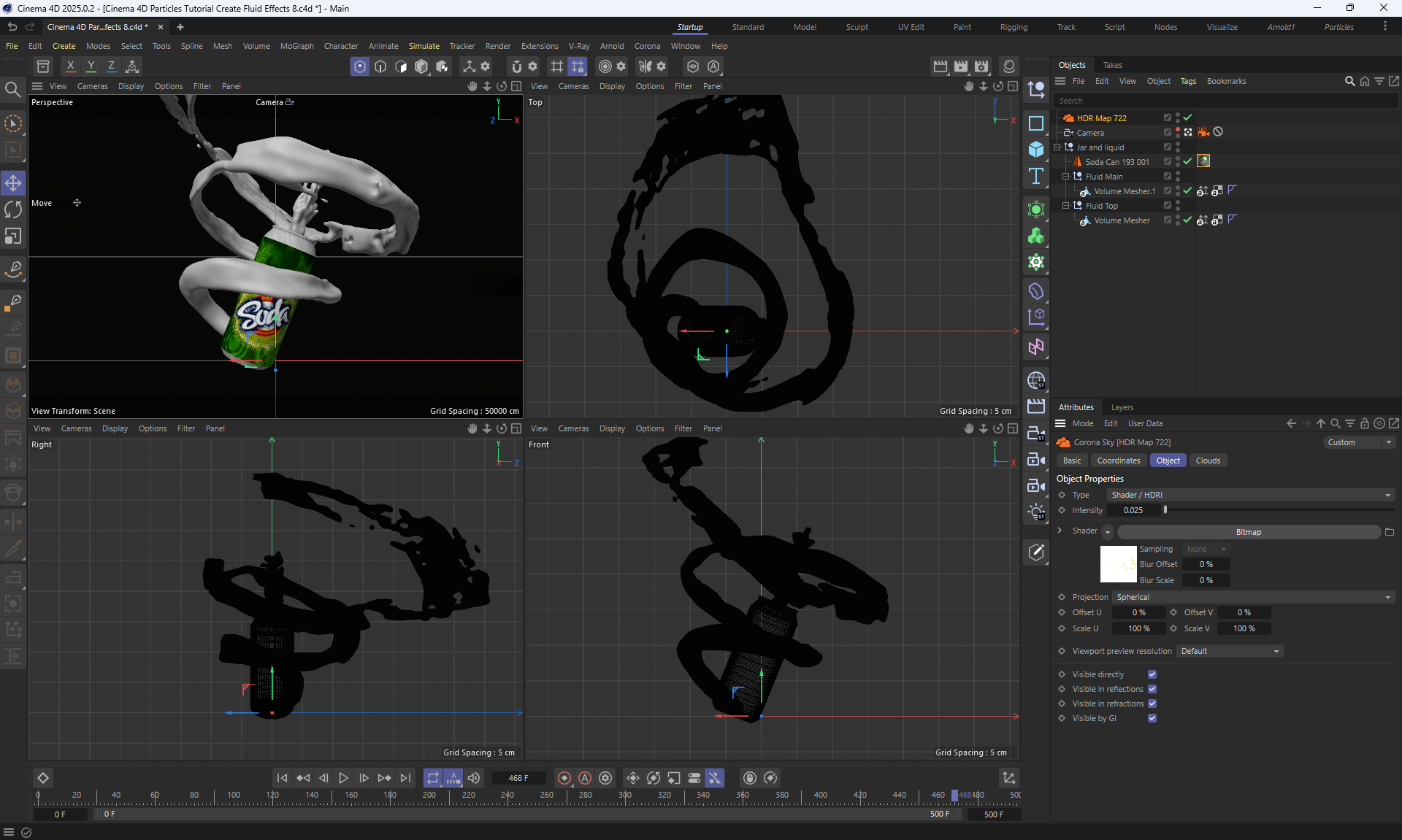This screenshot has width=1402, height=840.
Task: Select the Move tool in left toolbar
Action: coord(13,182)
